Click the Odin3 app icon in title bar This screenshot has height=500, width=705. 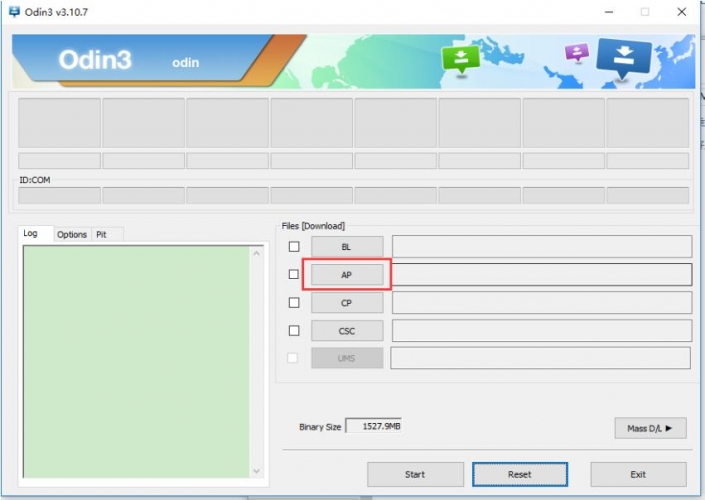pyautogui.click(x=14, y=11)
